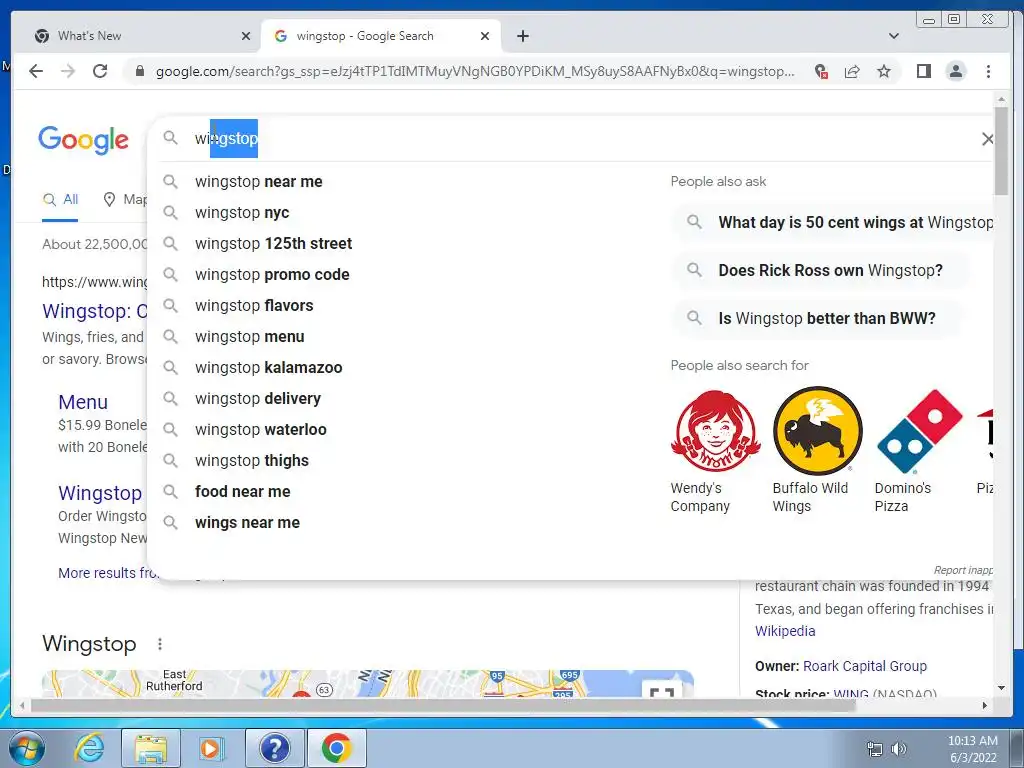The height and width of the screenshot is (768, 1024).
Task: Switch to the All results tab
Action: coord(60,200)
